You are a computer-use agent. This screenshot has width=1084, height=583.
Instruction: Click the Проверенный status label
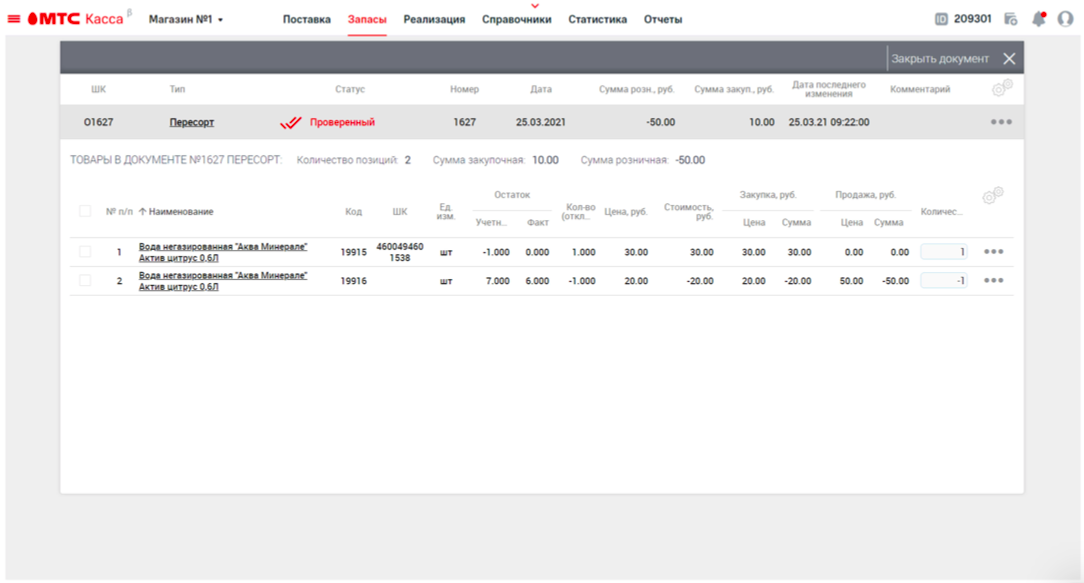tap(342, 122)
